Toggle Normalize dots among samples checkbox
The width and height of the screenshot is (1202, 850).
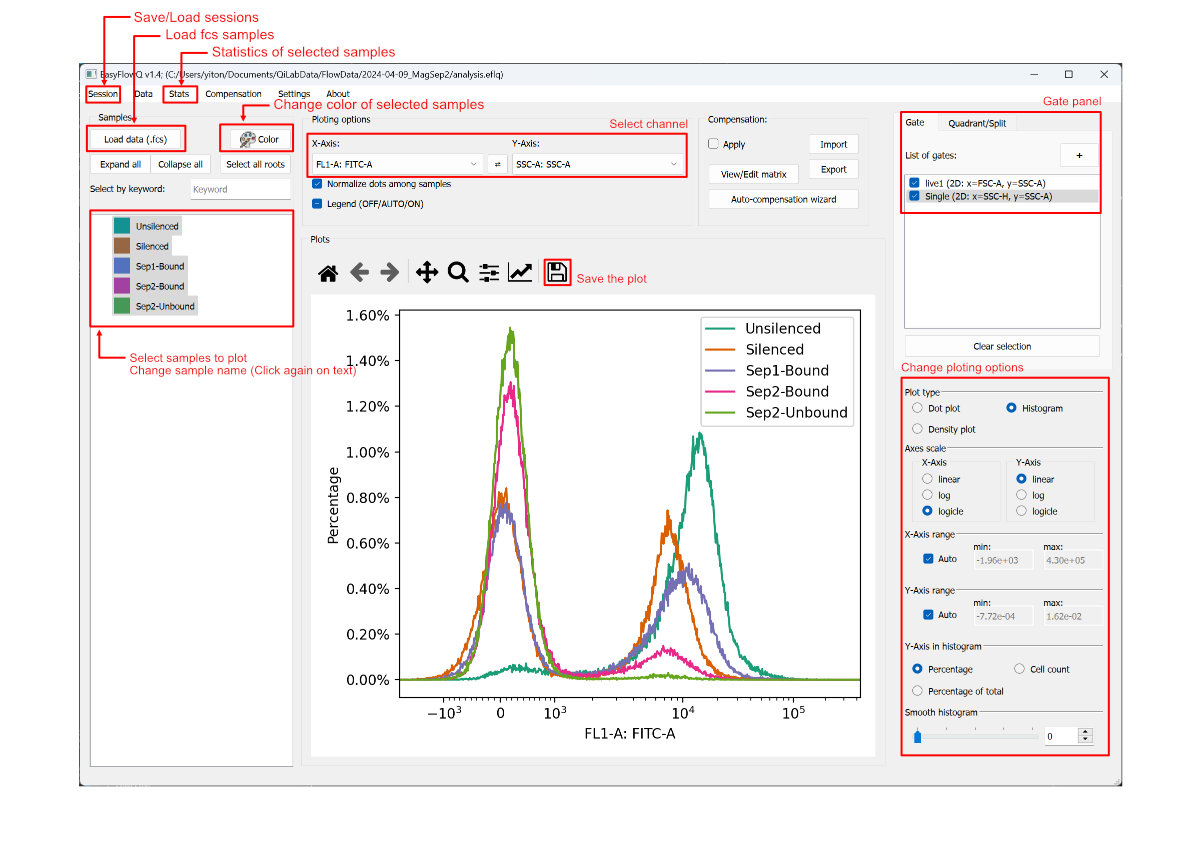click(317, 184)
